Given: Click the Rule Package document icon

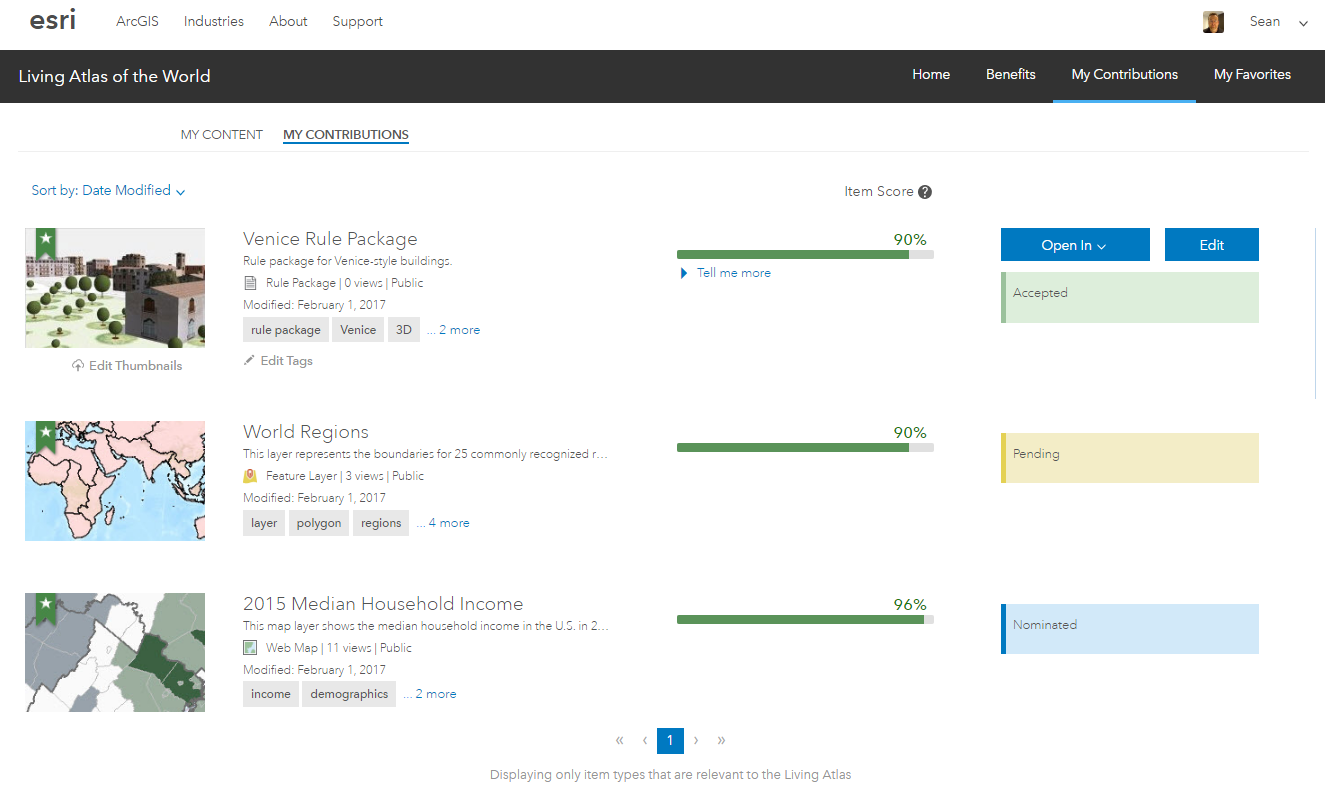Looking at the screenshot, I should coord(250,283).
